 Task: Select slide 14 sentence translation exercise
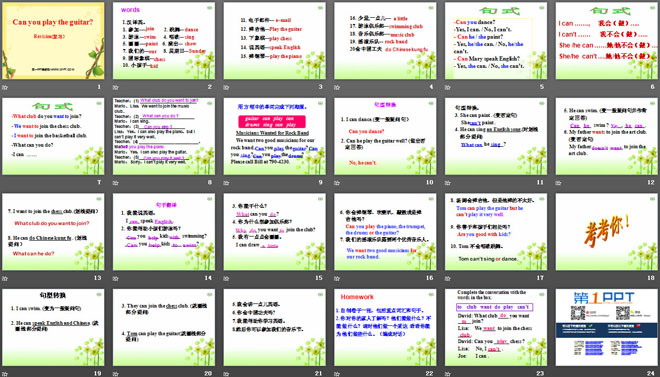coord(164,232)
